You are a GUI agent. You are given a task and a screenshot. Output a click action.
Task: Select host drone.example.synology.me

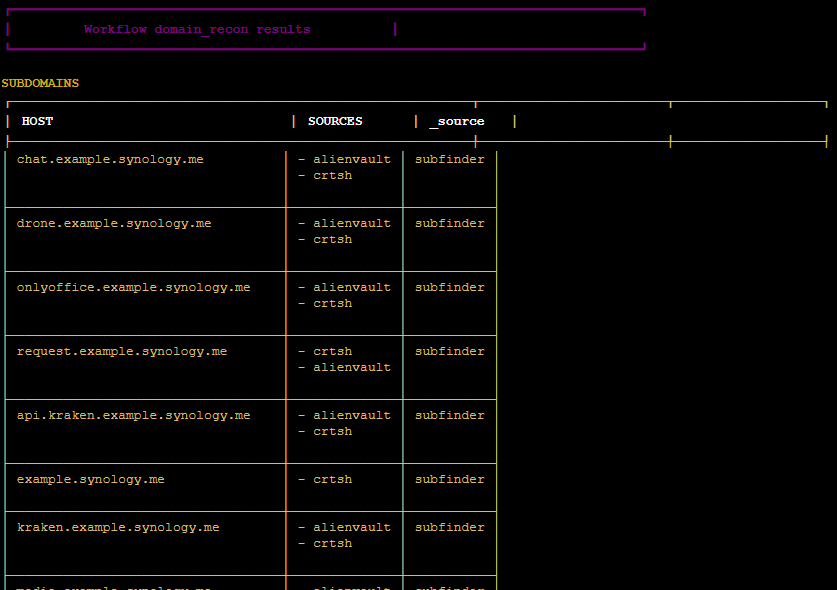point(114,223)
